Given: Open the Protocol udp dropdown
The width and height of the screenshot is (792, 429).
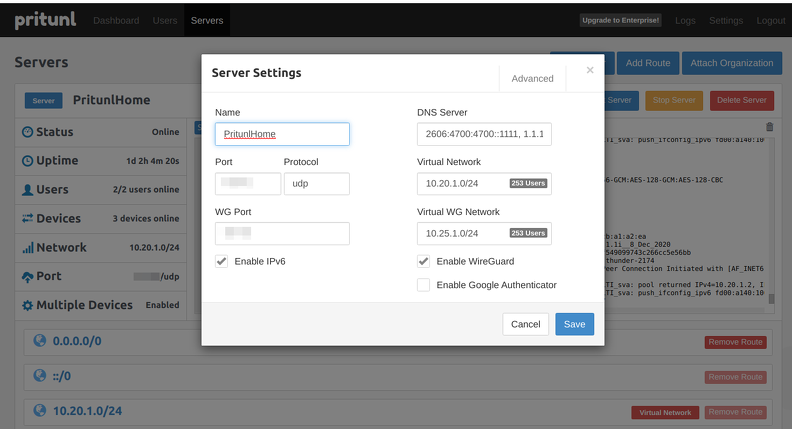Looking at the screenshot, I should [317, 183].
